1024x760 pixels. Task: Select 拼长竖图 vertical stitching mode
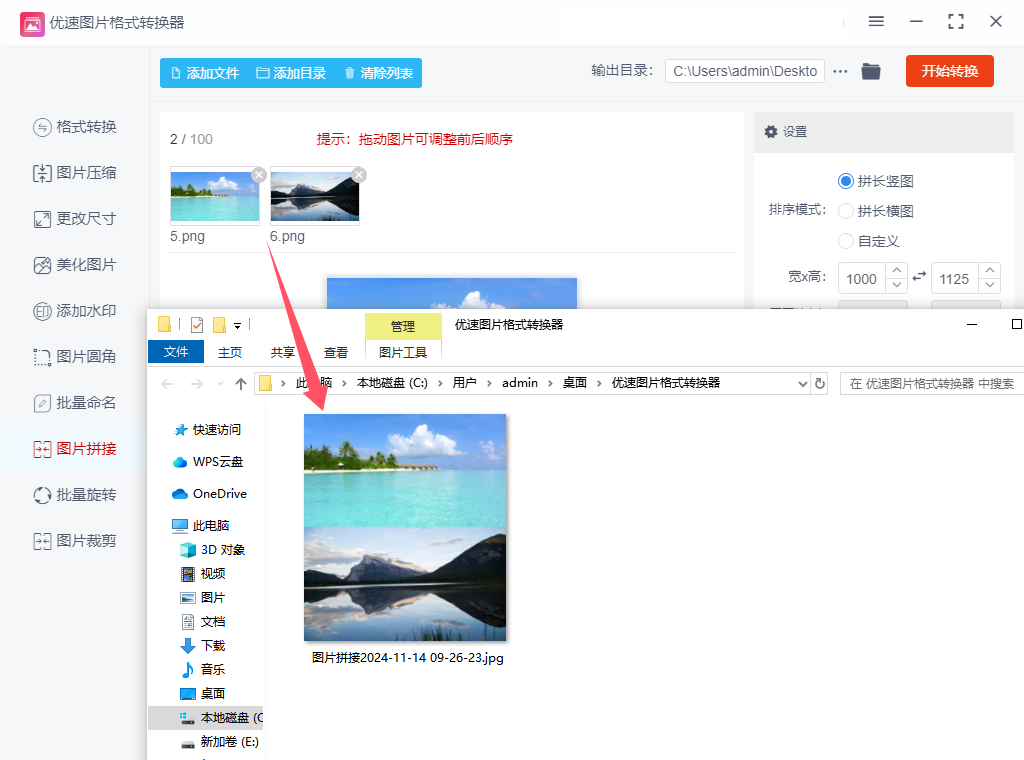[876, 182]
